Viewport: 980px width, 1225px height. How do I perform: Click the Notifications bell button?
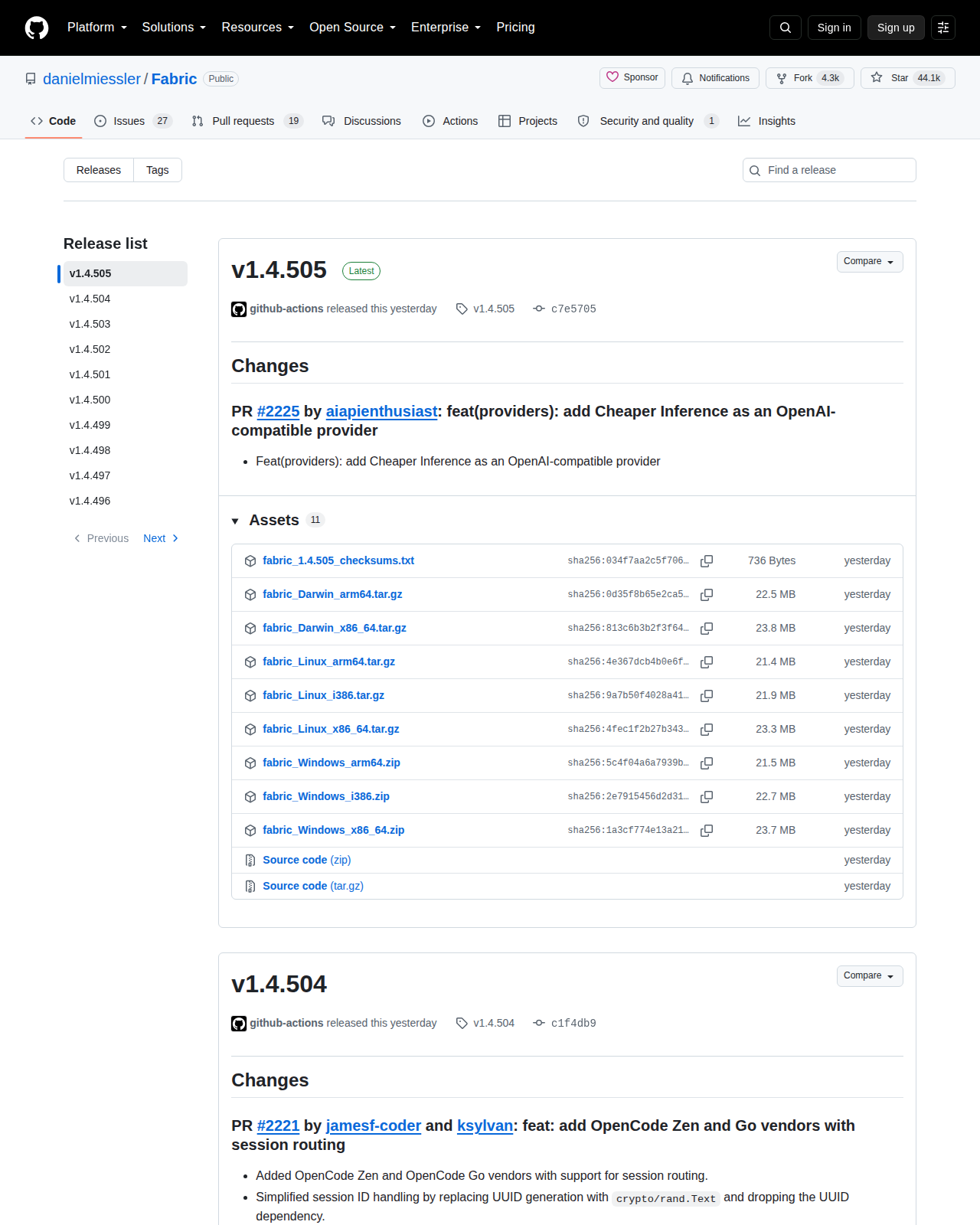pyautogui.click(x=715, y=78)
